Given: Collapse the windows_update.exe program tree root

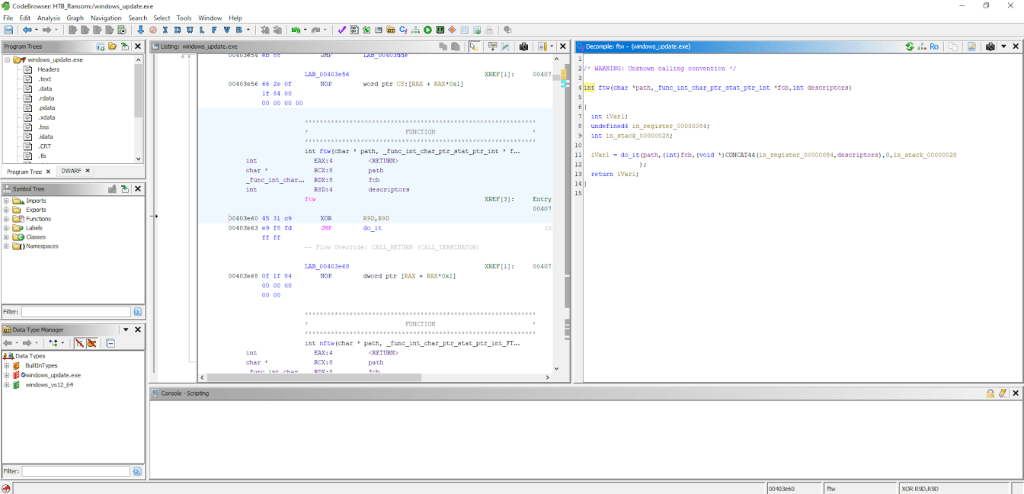Looking at the screenshot, I should pyautogui.click(x=7, y=60).
